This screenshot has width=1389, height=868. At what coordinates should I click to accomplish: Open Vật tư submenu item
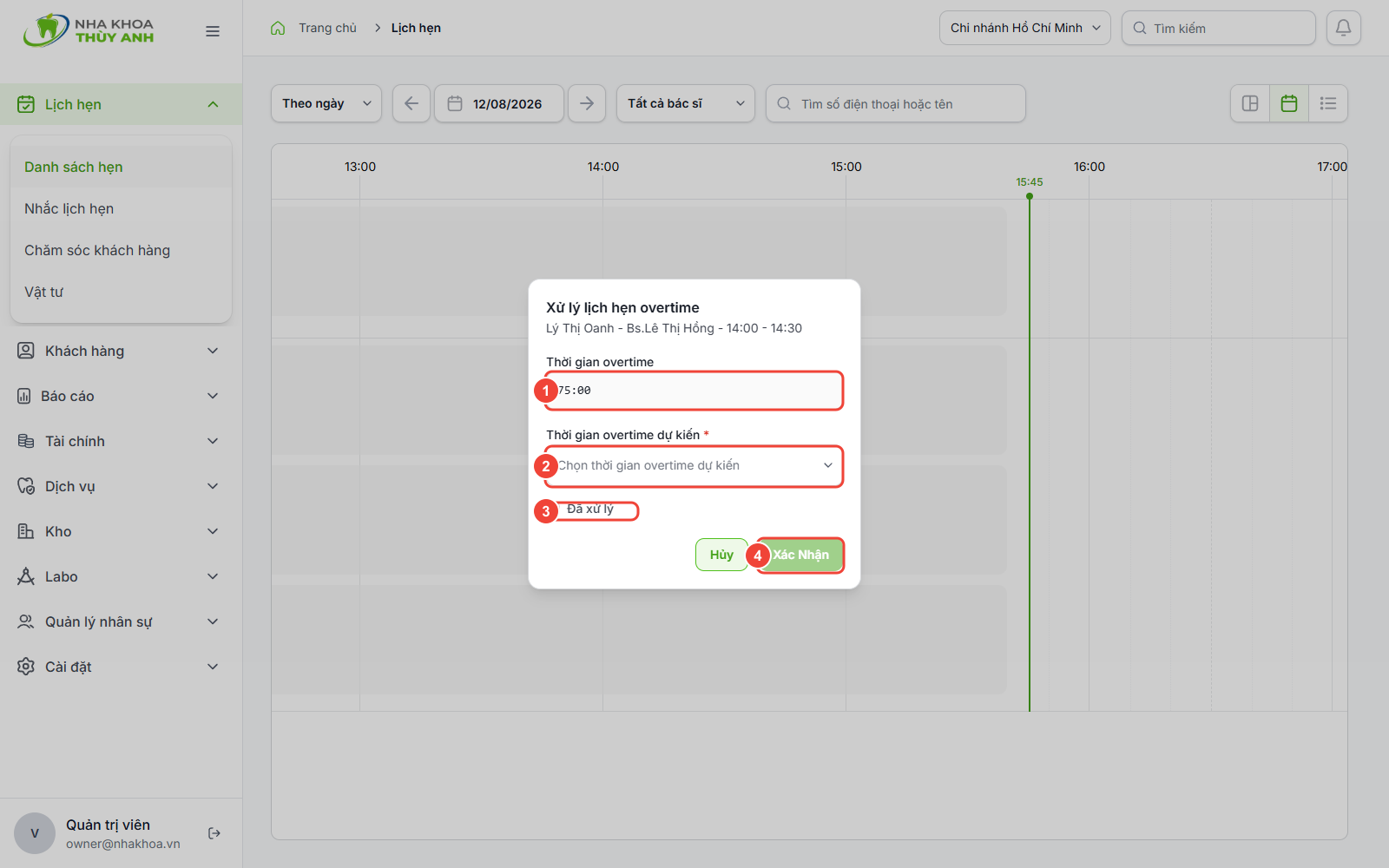pos(121,292)
